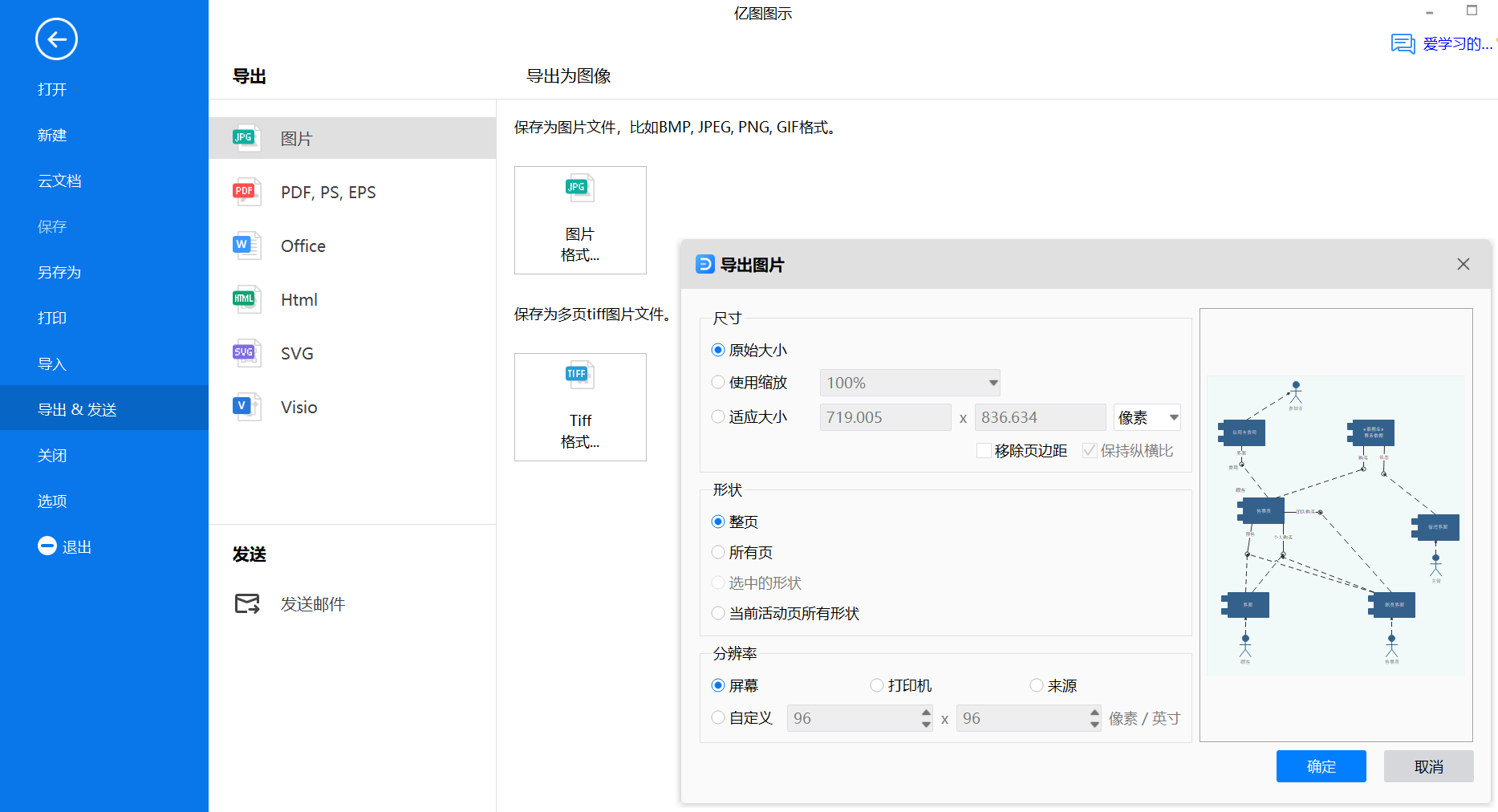
Task: Click the back arrow circle icon
Action: click(56, 39)
